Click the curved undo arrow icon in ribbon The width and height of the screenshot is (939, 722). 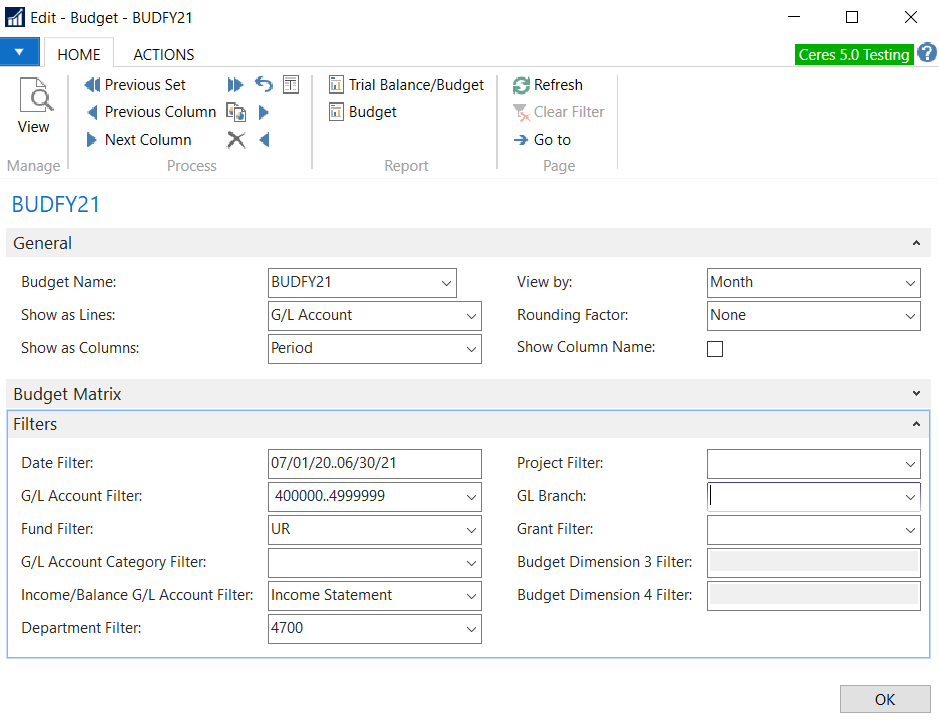[264, 85]
